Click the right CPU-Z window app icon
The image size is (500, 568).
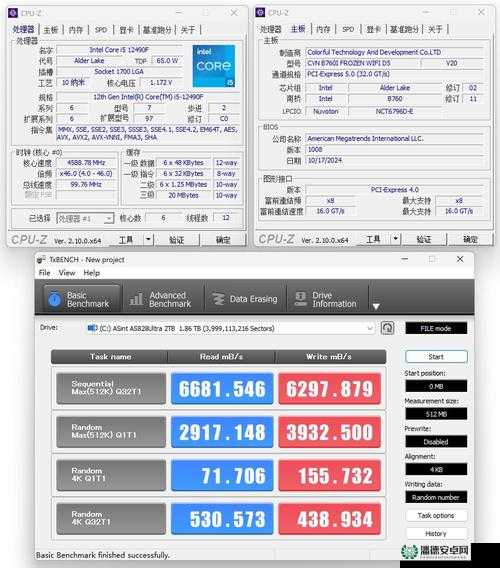(x=260, y=13)
